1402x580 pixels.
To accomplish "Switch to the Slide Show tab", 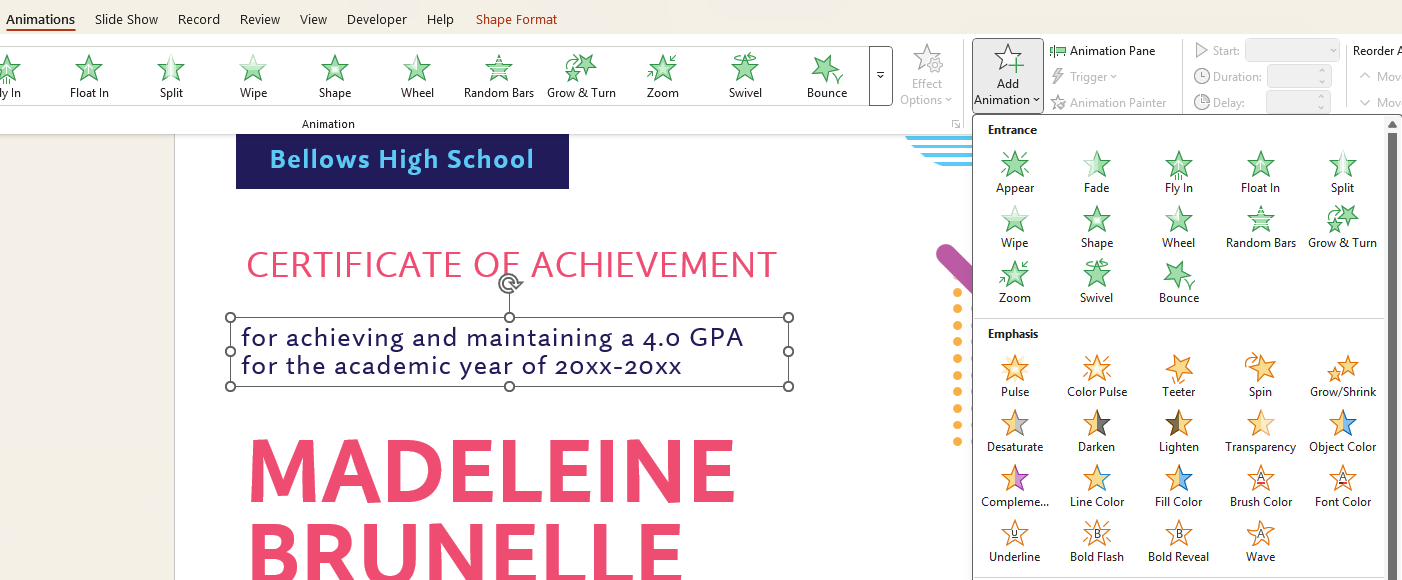I will point(126,19).
